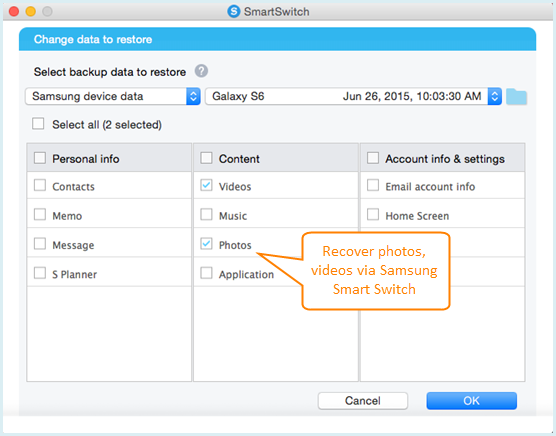Click the S Planner label text

[x=74, y=274]
